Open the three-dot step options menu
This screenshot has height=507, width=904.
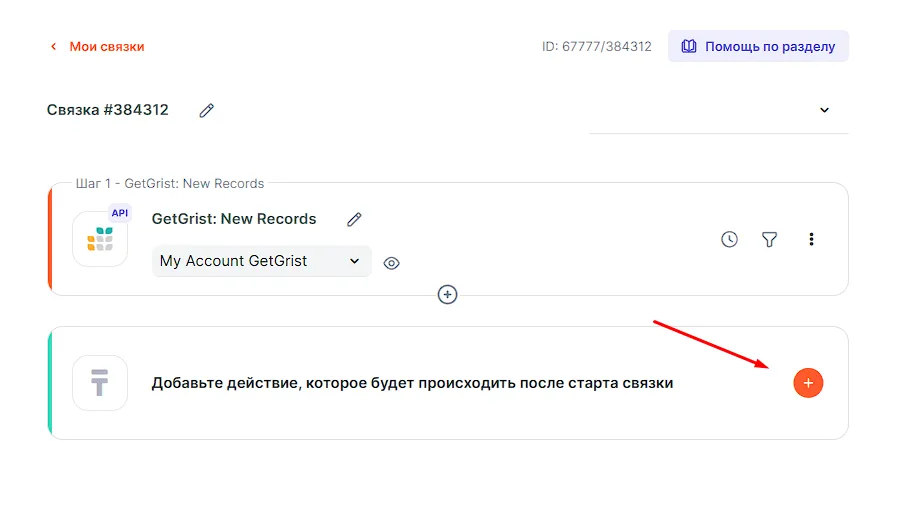[x=811, y=240]
